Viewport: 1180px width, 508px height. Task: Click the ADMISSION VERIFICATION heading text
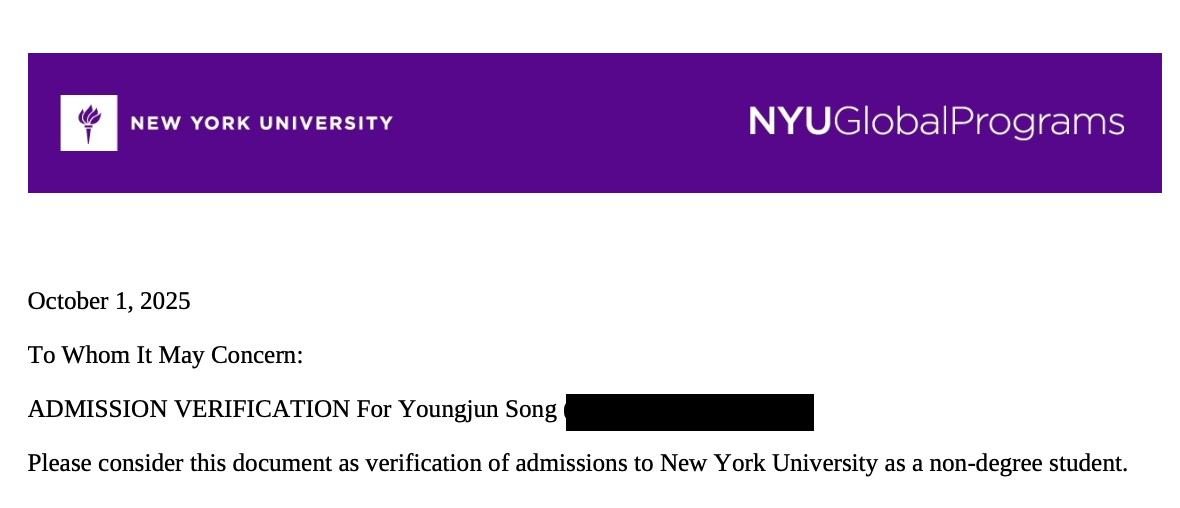click(189, 409)
